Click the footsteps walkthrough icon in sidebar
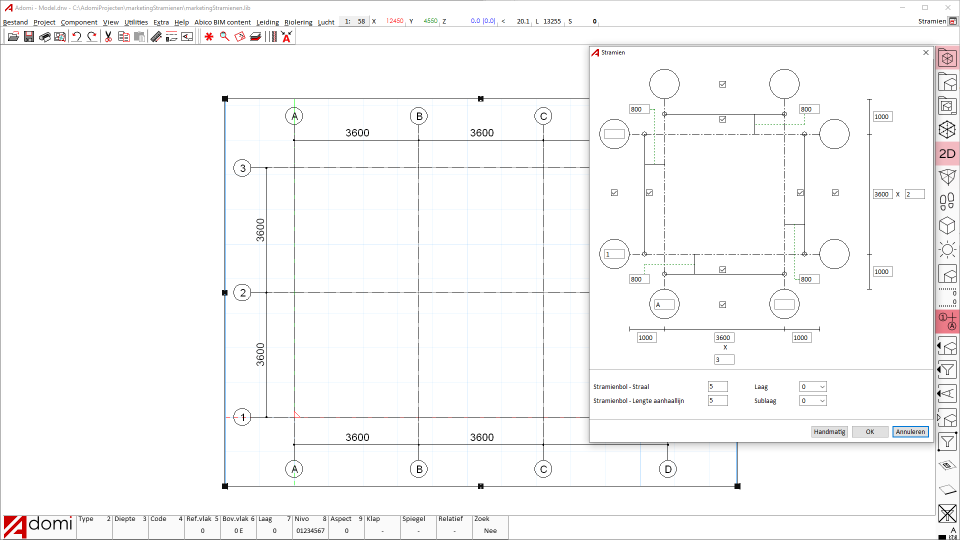The image size is (960, 540). [x=947, y=202]
